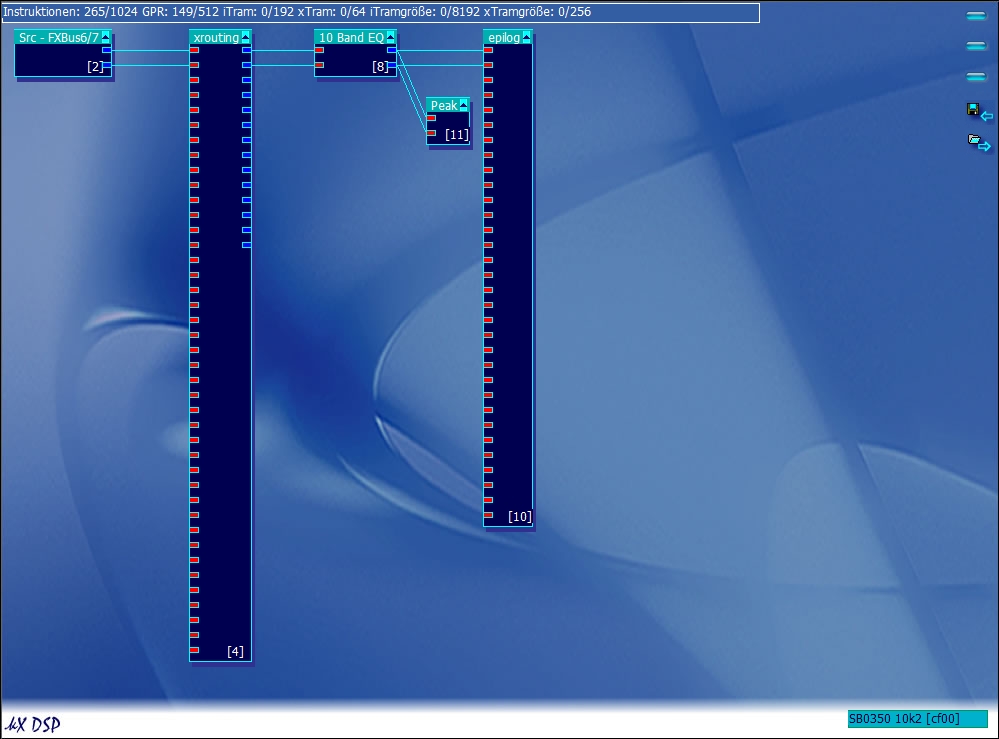Click the arrow icon on 10 Band EQ title
The image size is (999, 739).
pos(391,38)
